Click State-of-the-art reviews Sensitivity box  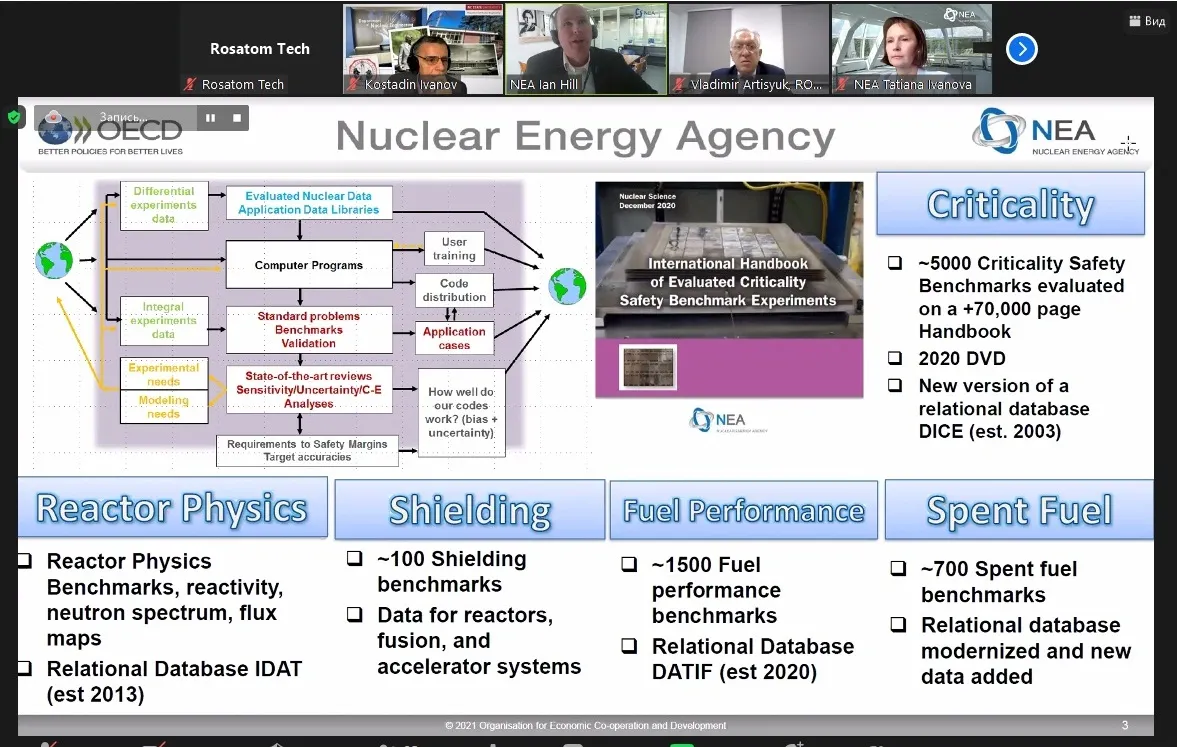pyautogui.click(x=309, y=390)
